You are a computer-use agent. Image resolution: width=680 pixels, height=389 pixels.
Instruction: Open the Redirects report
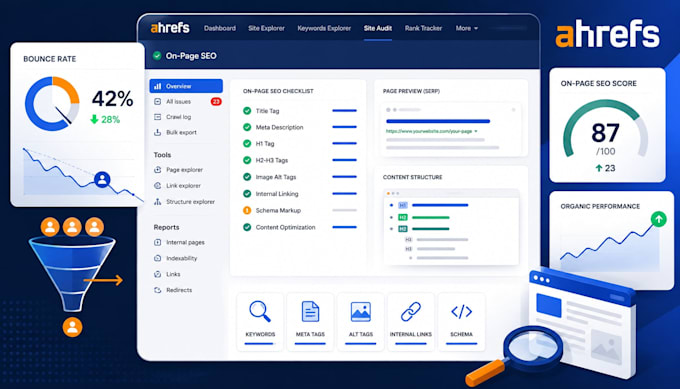(179, 290)
